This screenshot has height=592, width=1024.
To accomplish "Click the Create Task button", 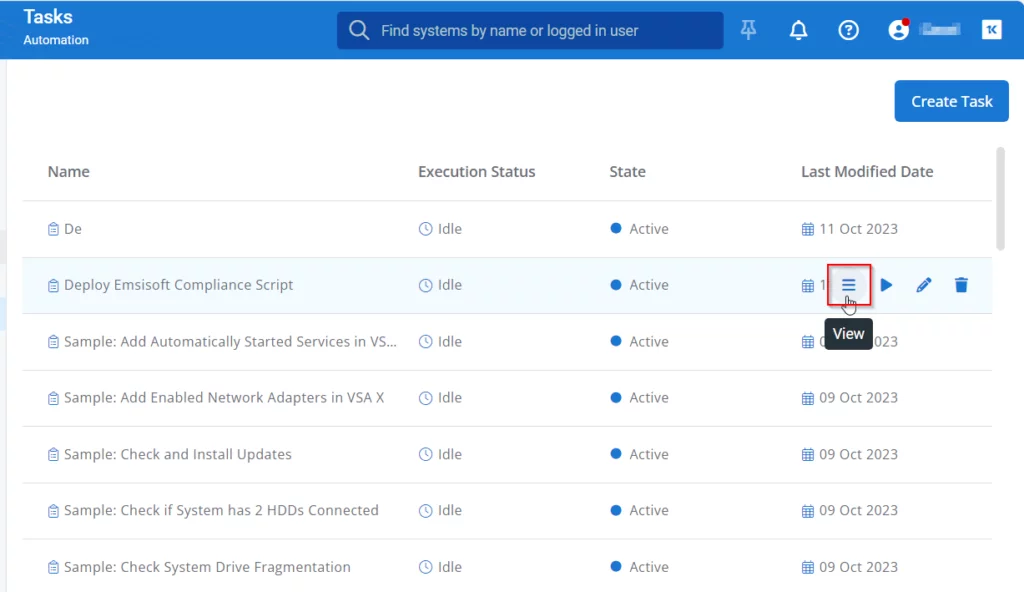I will tap(951, 101).
